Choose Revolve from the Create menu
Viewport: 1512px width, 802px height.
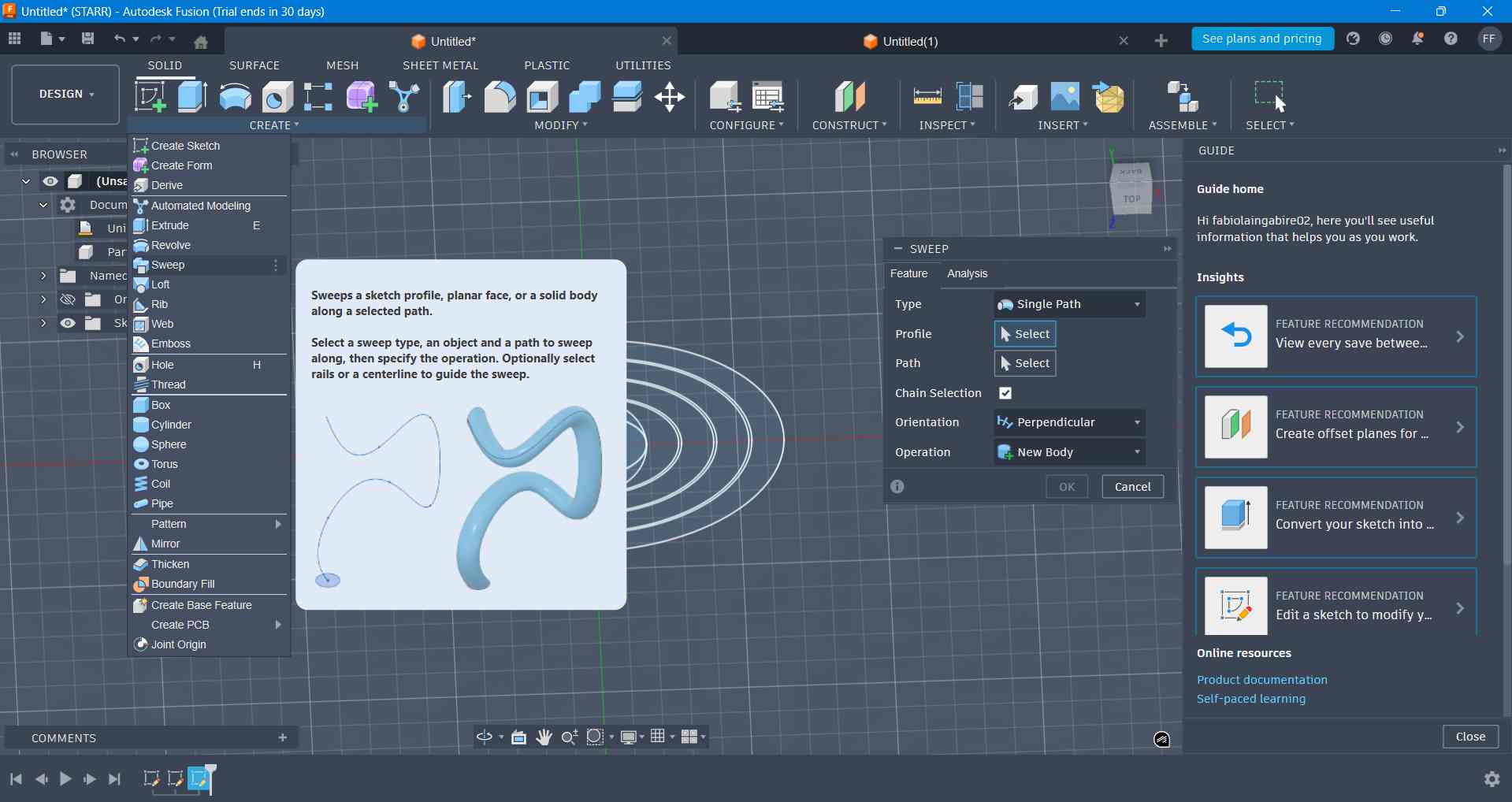(209, 245)
